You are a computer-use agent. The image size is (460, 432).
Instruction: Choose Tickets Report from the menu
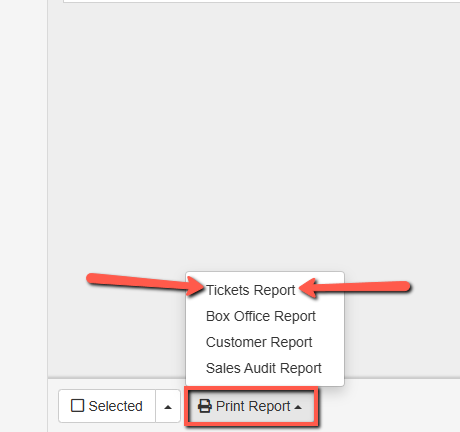(250, 290)
